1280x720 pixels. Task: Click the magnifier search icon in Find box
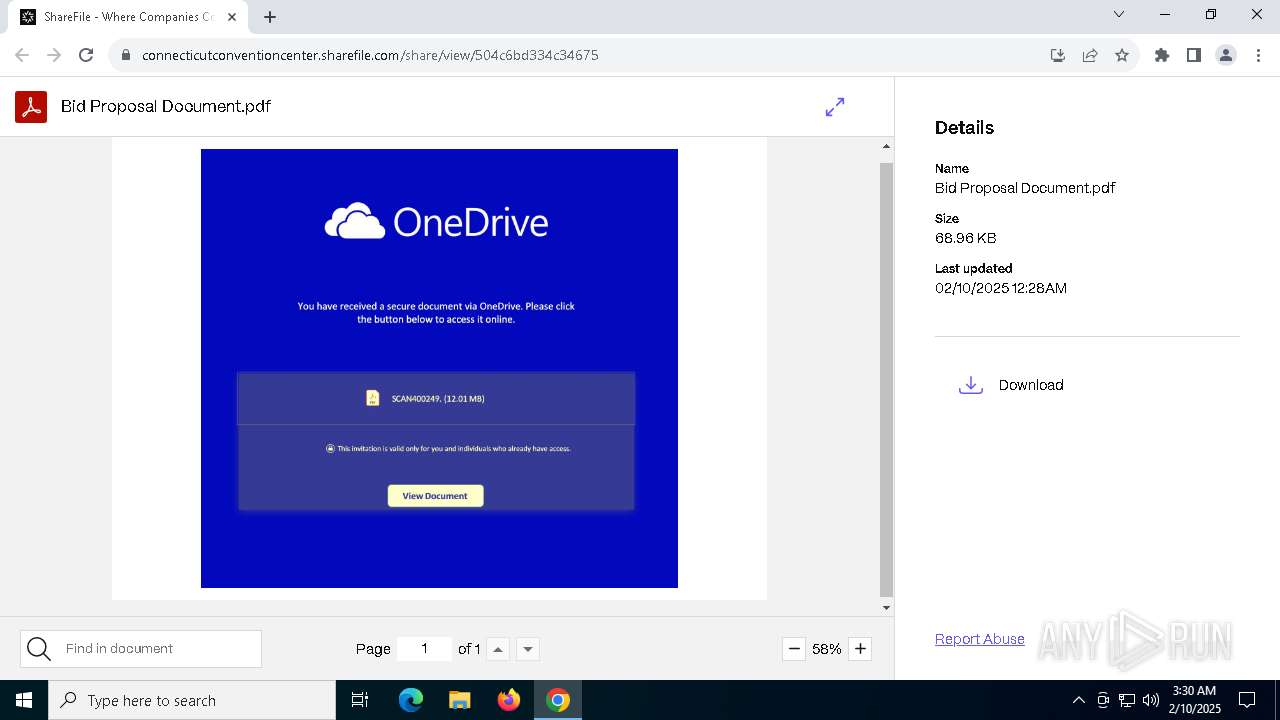pos(39,649)
